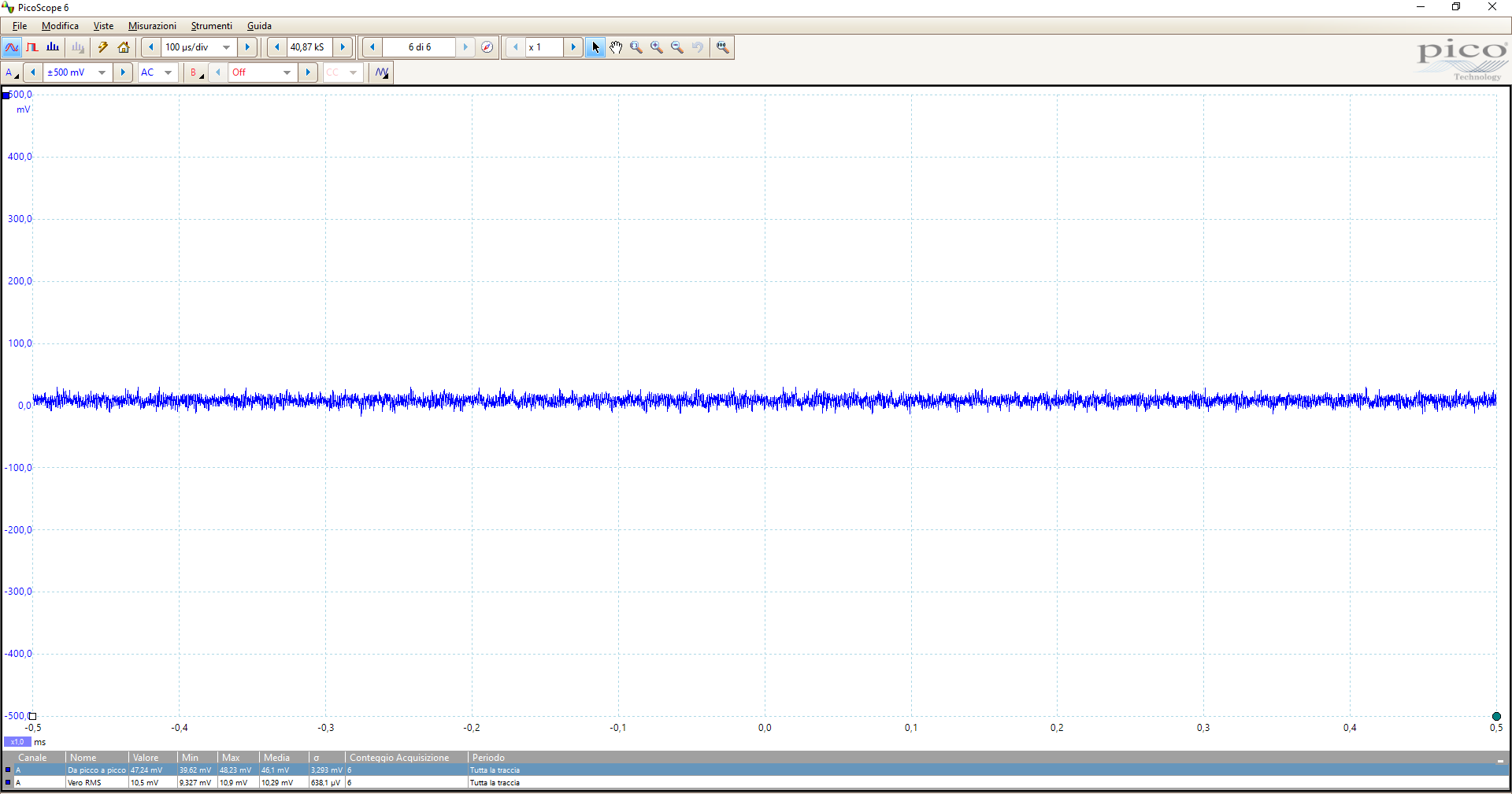Open Channel B options button
The image size is (1512, 794).
[196, 72]
